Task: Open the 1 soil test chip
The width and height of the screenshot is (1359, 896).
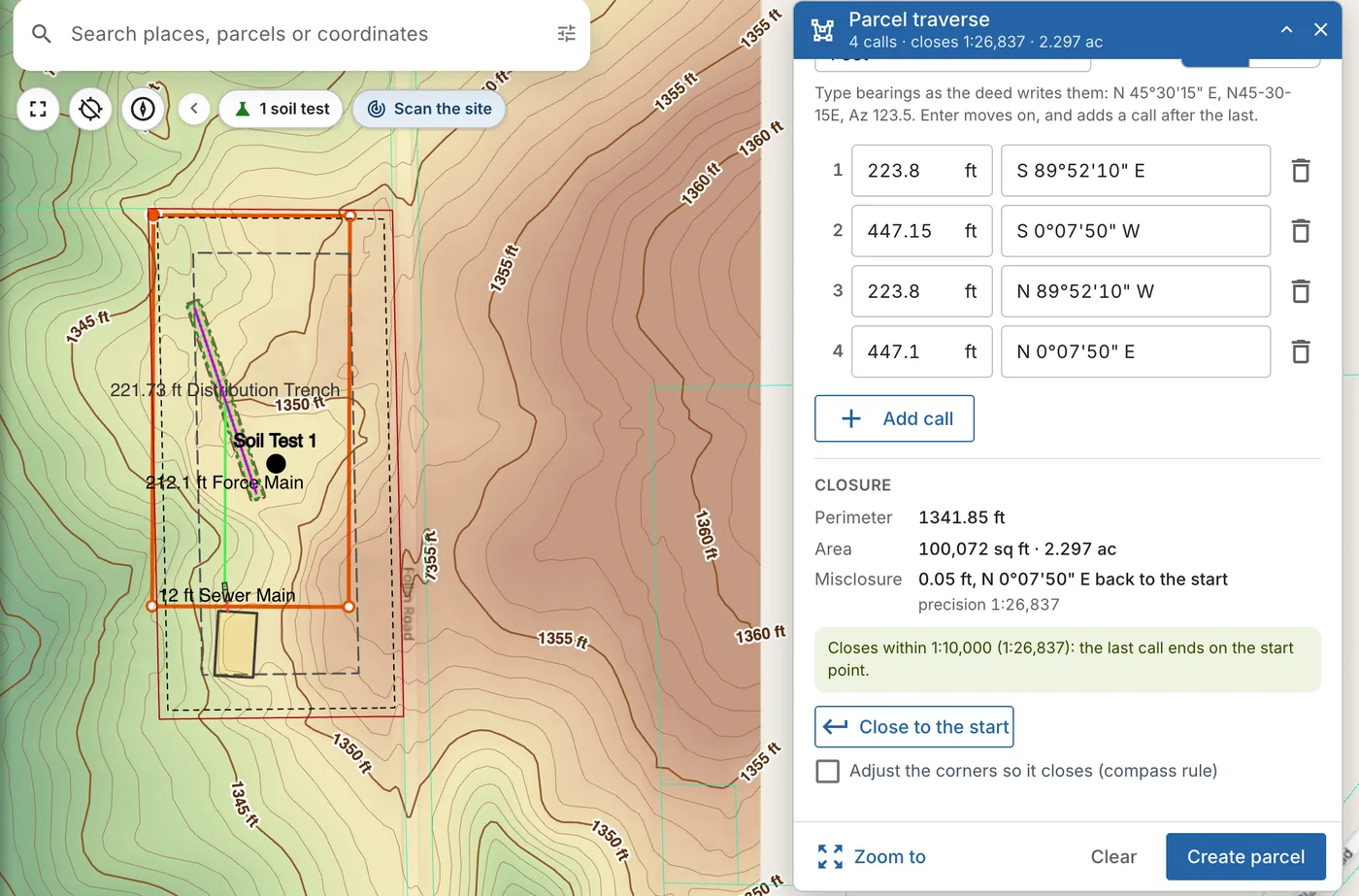Action: coord(282,109)
